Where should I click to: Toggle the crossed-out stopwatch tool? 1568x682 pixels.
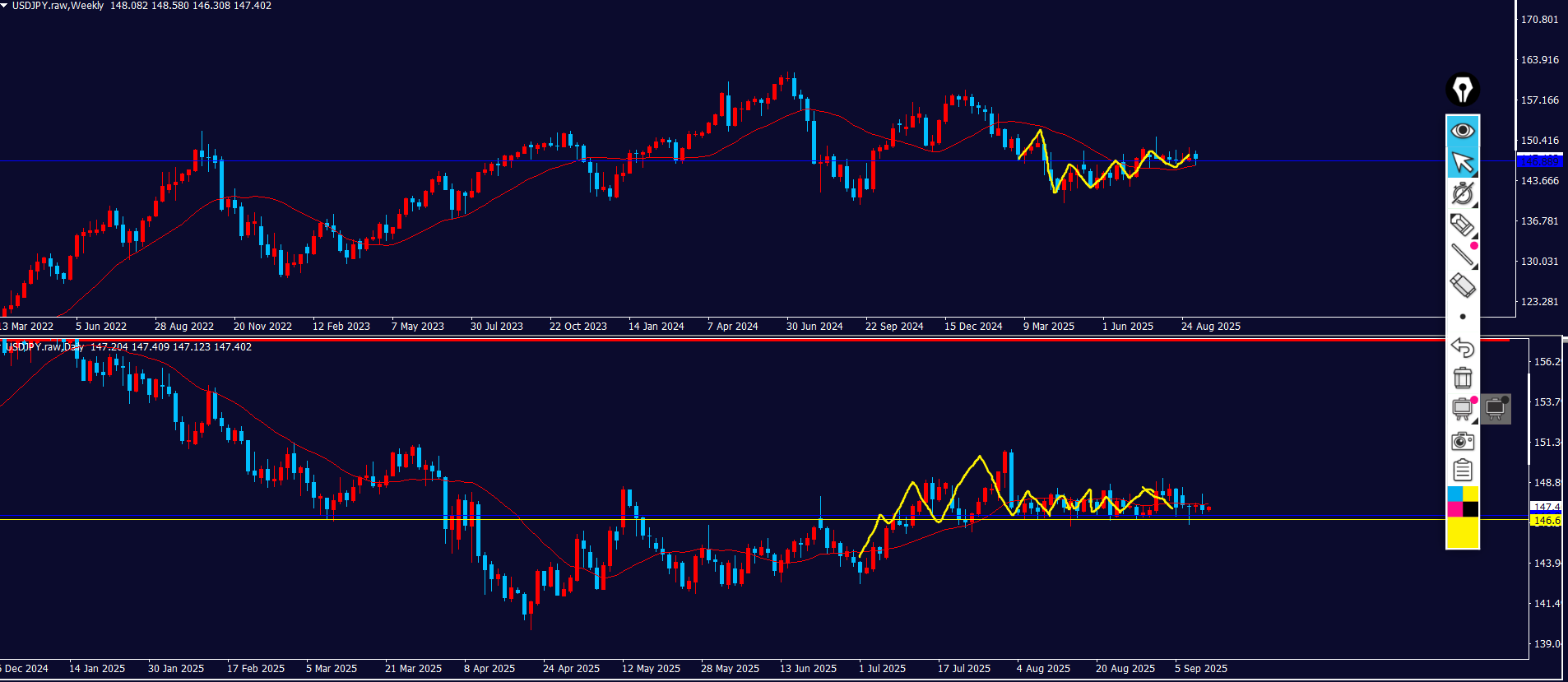click(x=1462, y=193)
